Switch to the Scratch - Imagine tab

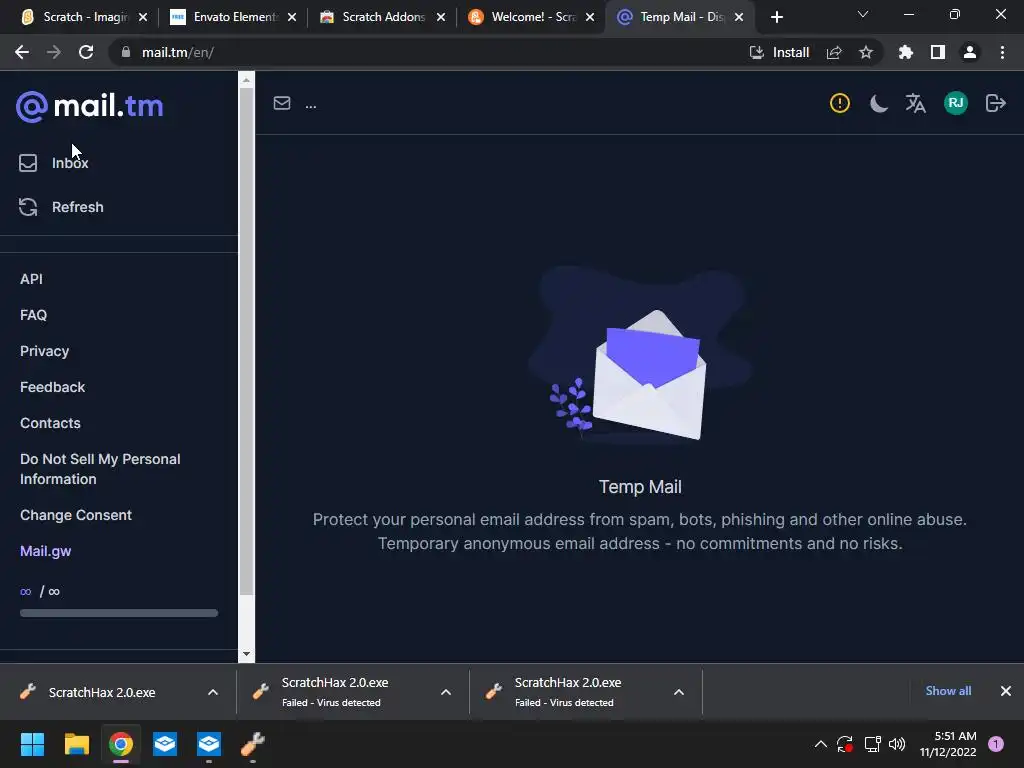pos(85,17)
